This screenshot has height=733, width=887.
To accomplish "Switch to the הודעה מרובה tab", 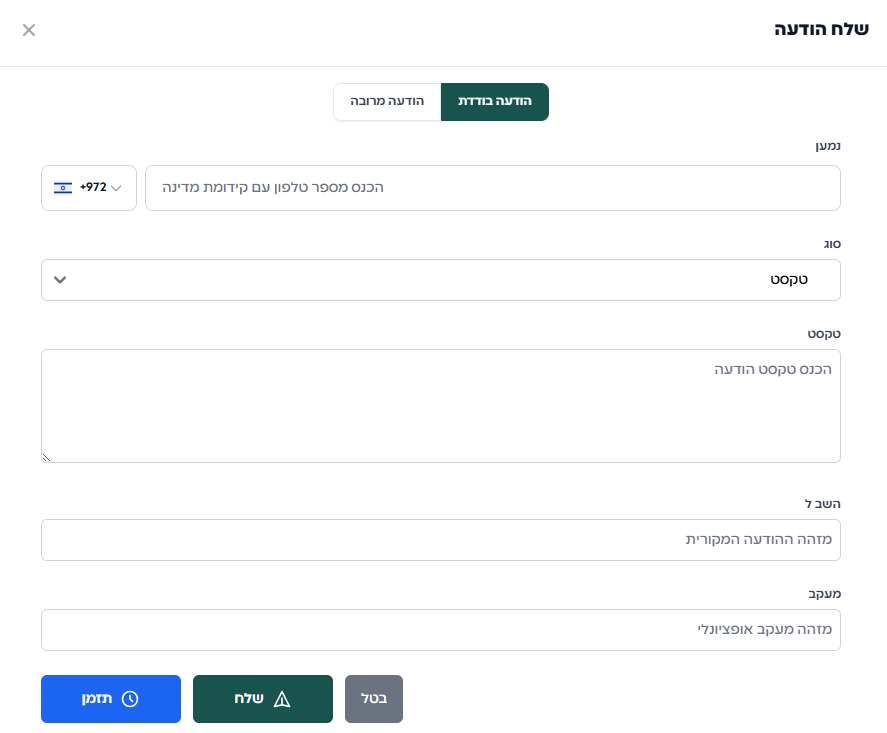I will click(387, 102).
